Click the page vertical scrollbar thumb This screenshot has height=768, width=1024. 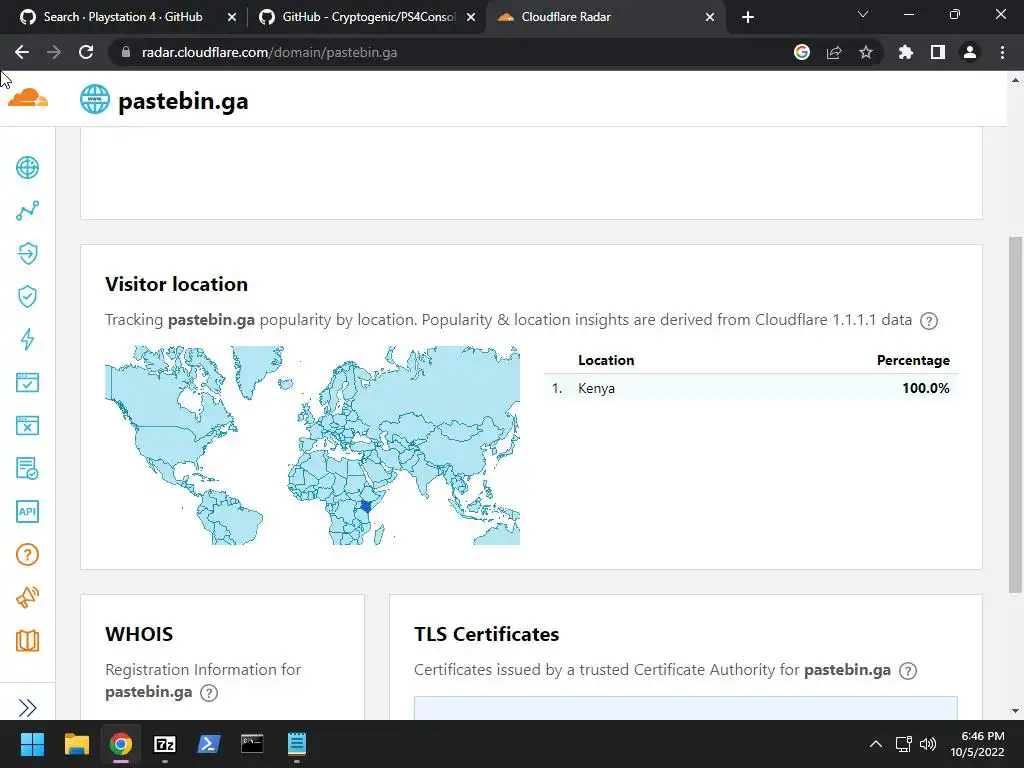point(1015,415)
